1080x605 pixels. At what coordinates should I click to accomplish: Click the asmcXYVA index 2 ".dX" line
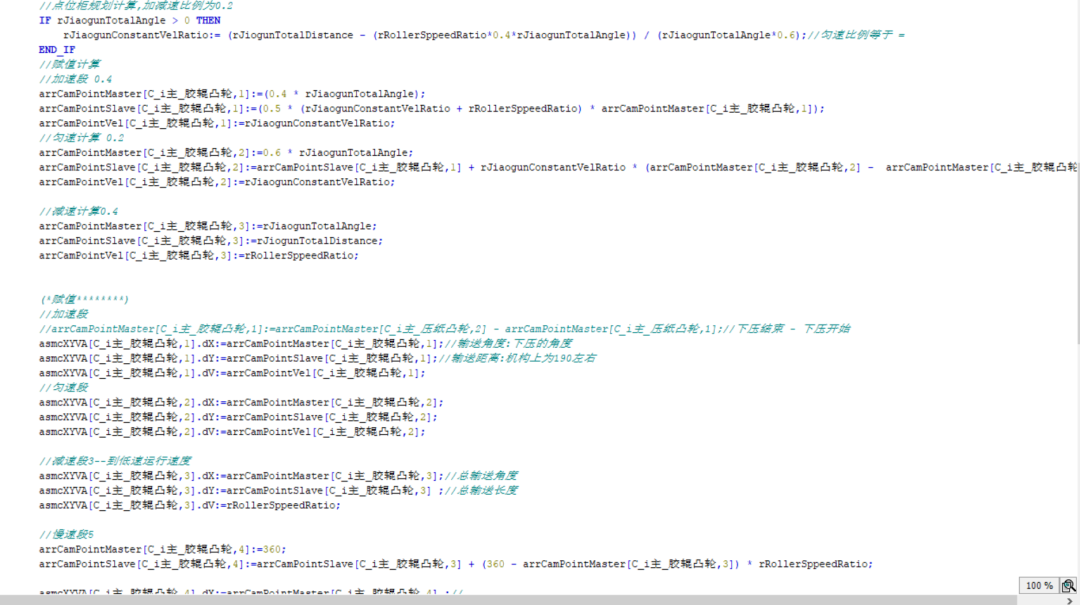pyautogui.click(x=241, y=402)
